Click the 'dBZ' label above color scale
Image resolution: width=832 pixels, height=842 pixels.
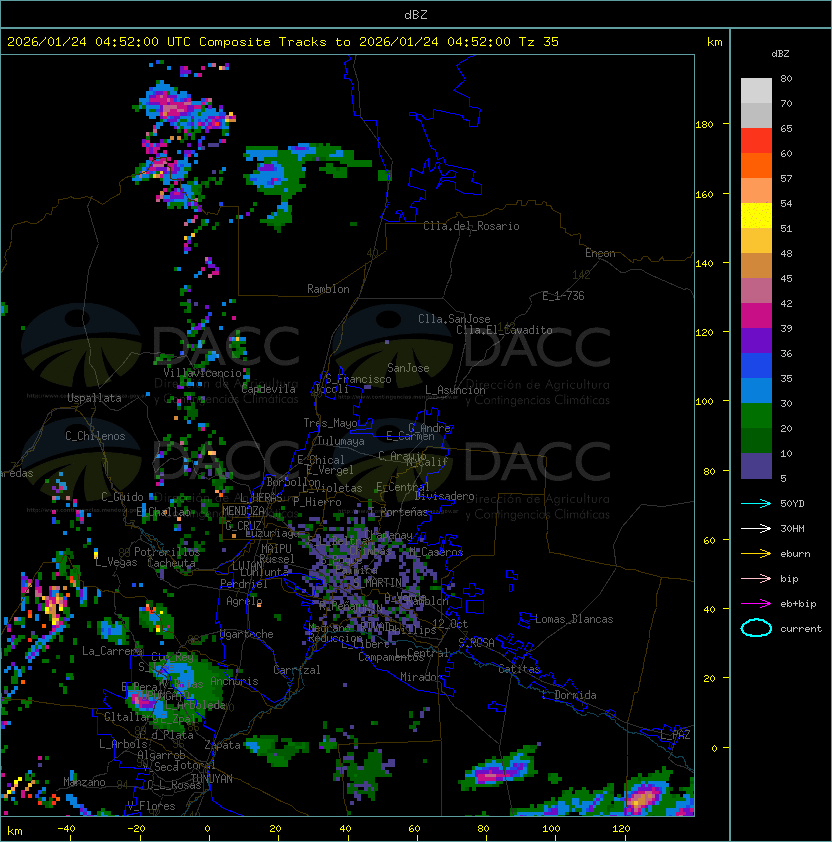pyautogui.click(x=780, y=54)
